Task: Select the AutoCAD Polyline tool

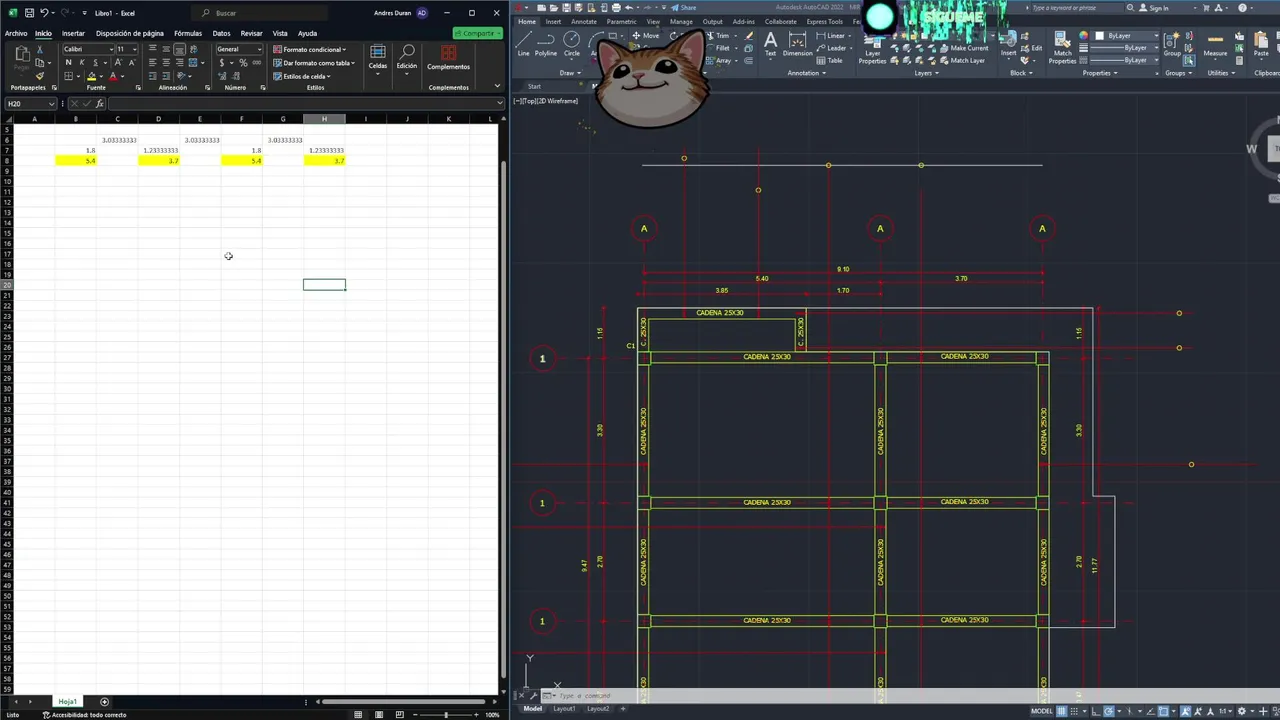Action: pyautogui.click(x=546, y=44)
